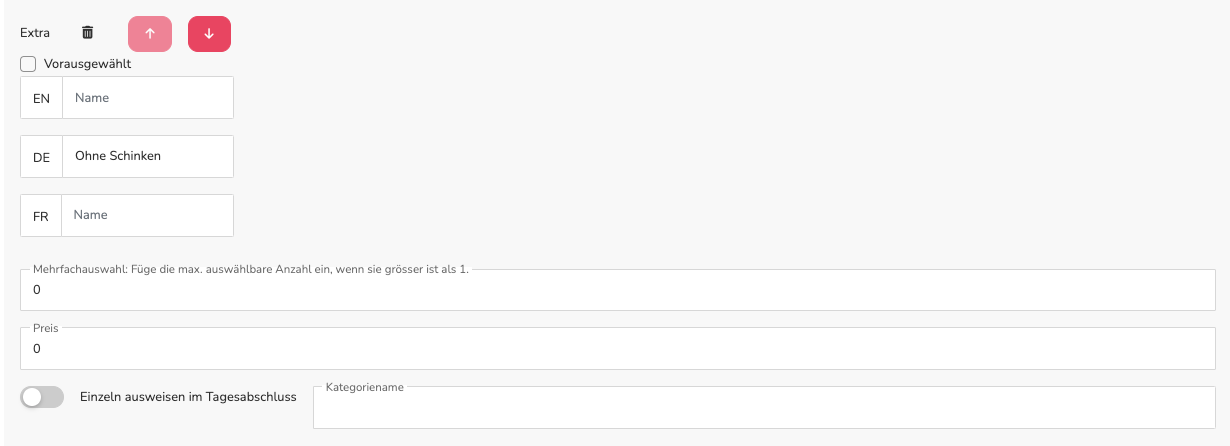
Task: Click the Mehrfachauswahl hint label text
Action: [x=251, y=270]
